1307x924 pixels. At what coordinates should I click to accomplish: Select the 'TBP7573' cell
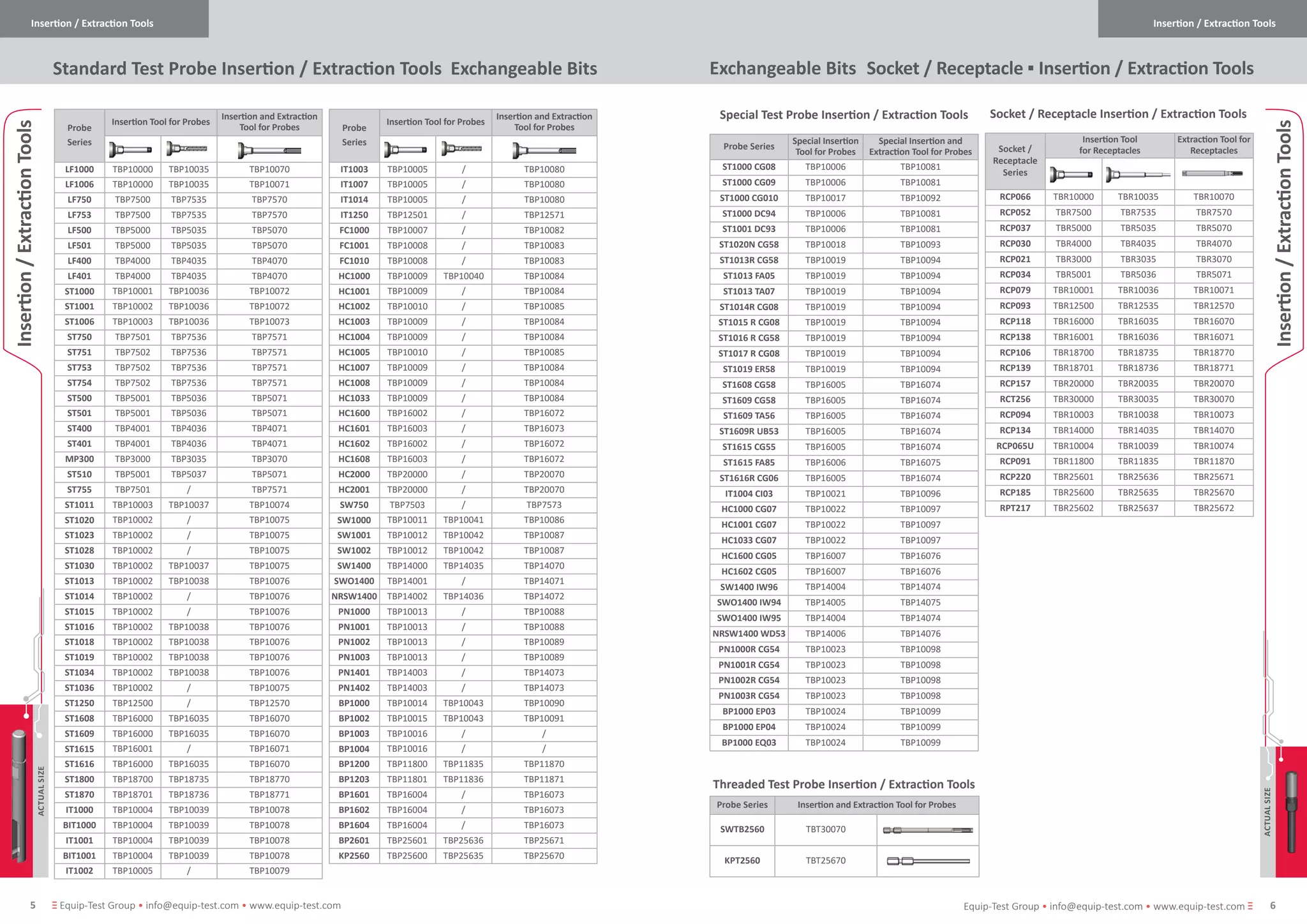544,505
